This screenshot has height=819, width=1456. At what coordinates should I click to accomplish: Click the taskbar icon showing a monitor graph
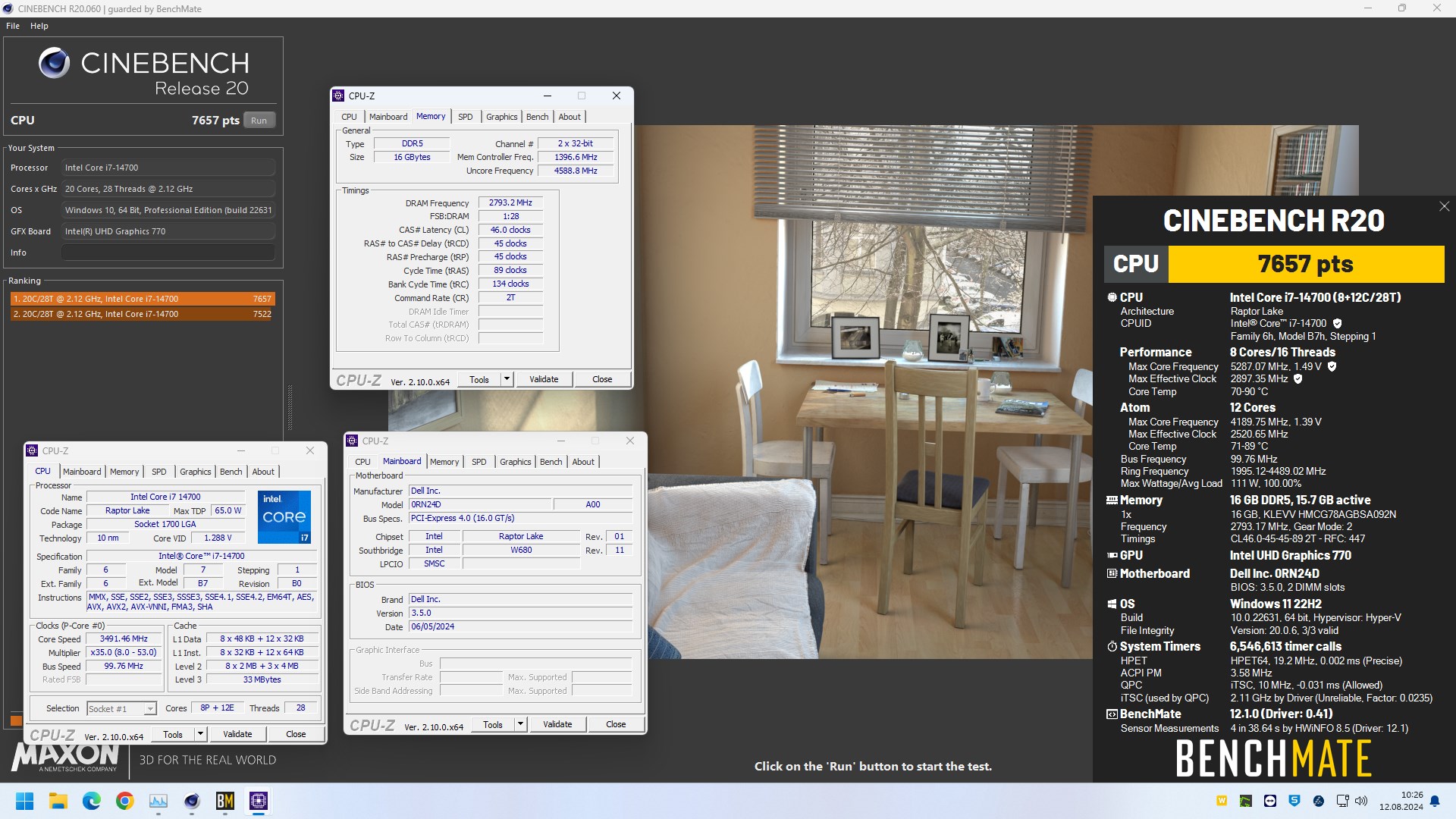pyautogui.click(x=158, y=801)
